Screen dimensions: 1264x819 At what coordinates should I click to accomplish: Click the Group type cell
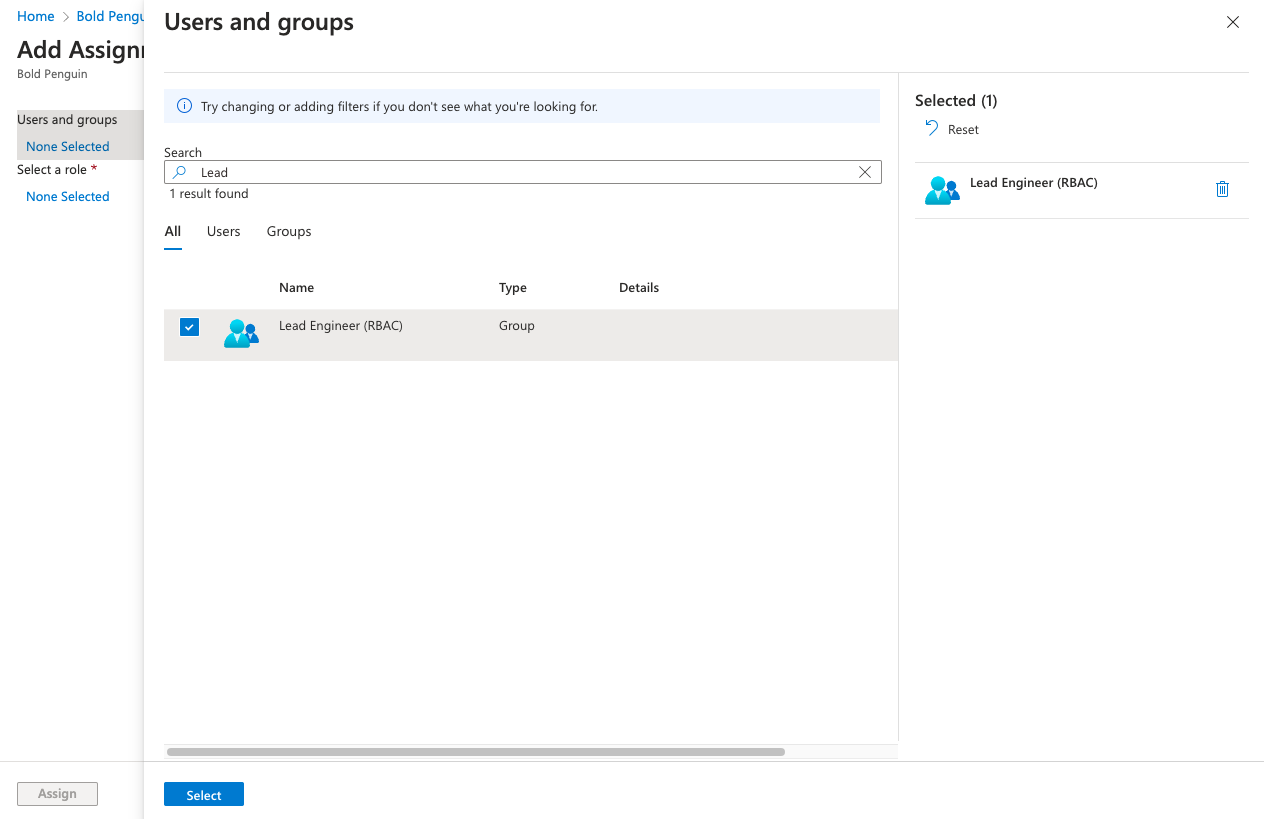[x=517, y=326]
